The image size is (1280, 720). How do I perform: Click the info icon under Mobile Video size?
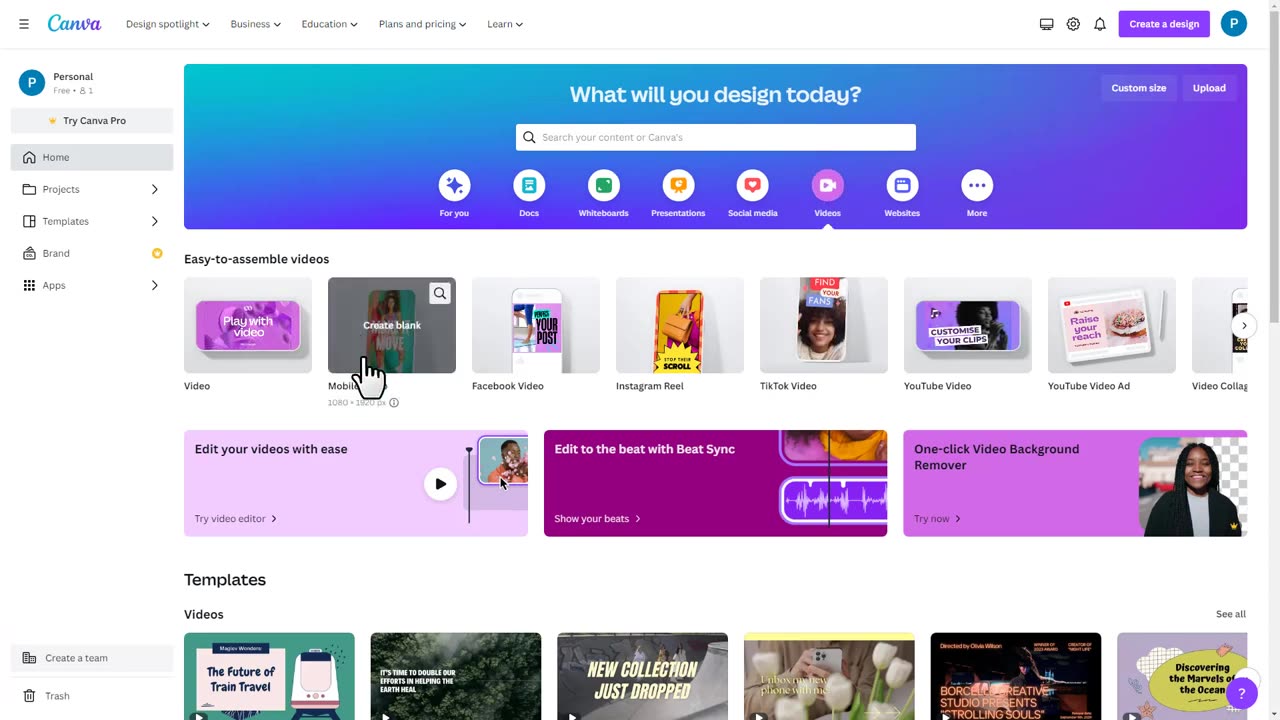(394, 403)
